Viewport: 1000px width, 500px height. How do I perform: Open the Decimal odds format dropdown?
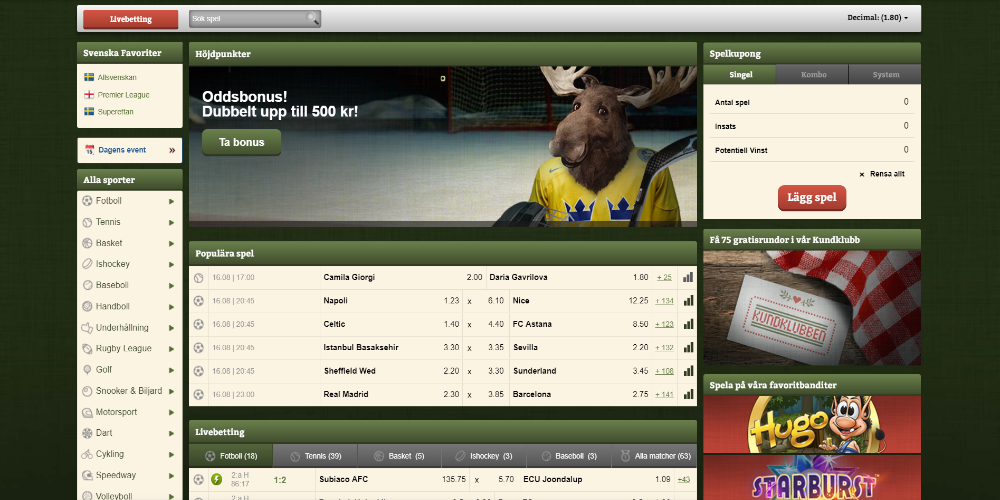coord(878,18)
